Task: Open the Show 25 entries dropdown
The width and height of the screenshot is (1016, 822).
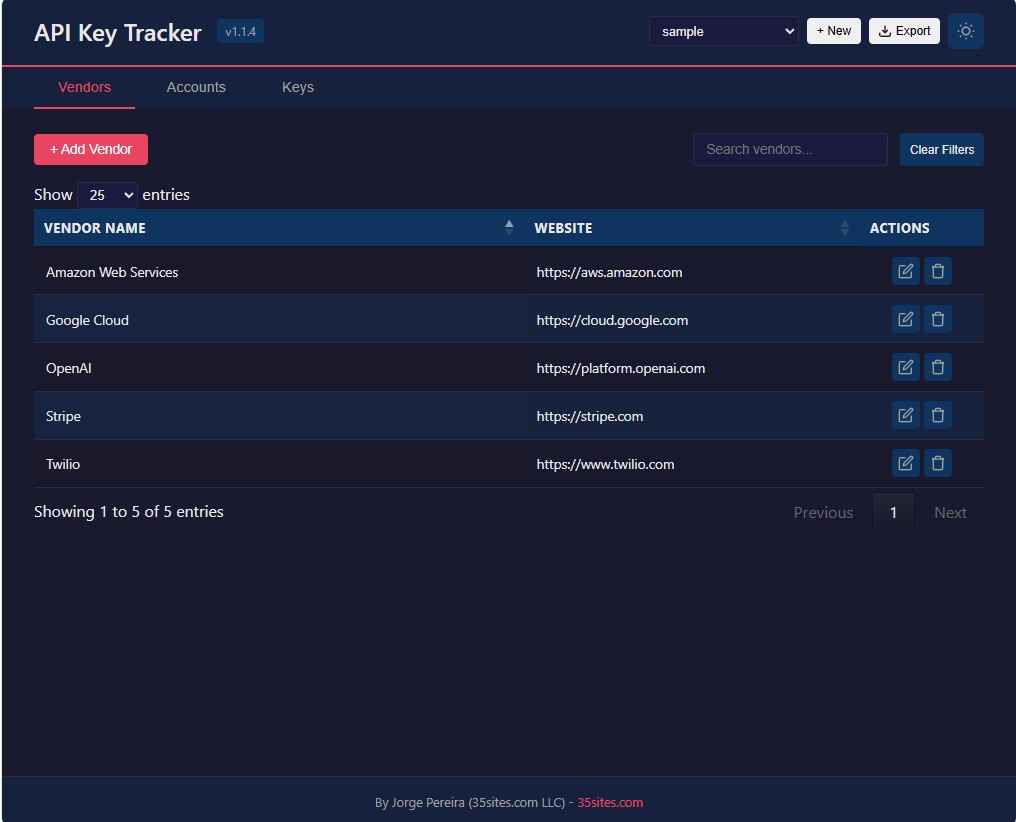Action: [107, 195]
